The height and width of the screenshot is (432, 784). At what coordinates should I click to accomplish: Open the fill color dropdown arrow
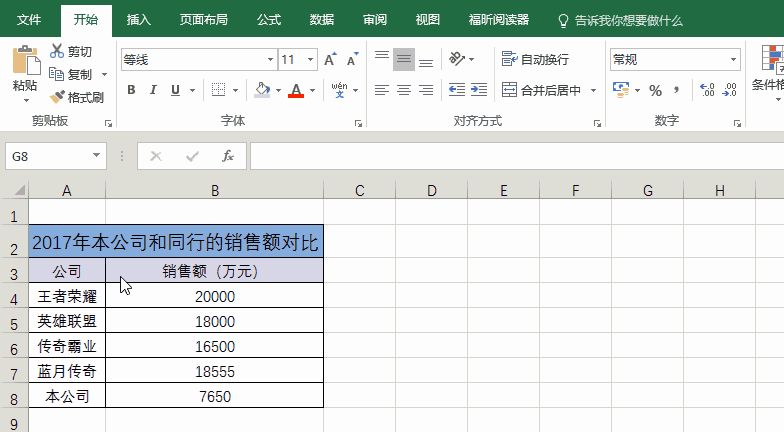coord(278,90)
